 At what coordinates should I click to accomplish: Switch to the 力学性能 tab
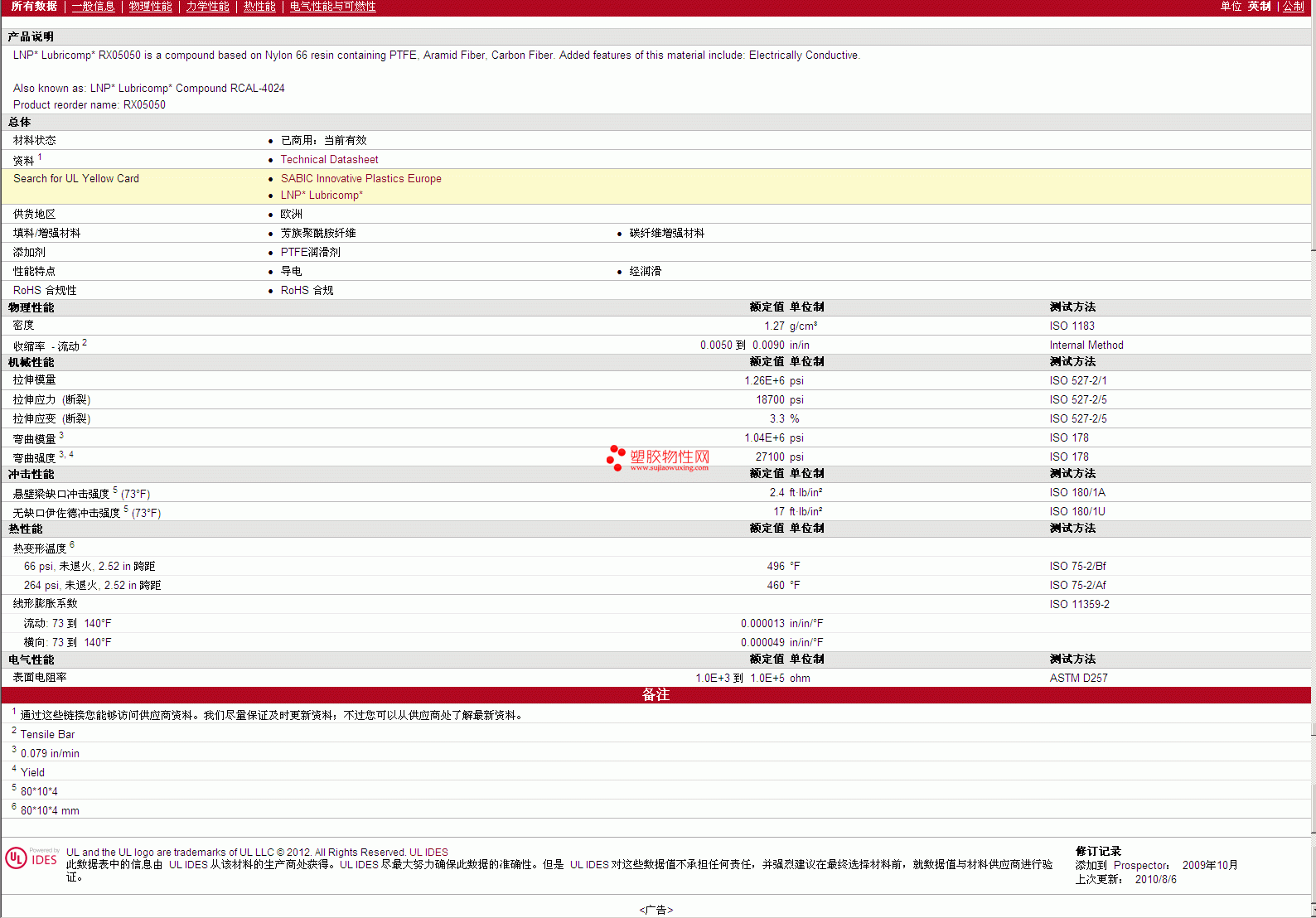point(207,6)
